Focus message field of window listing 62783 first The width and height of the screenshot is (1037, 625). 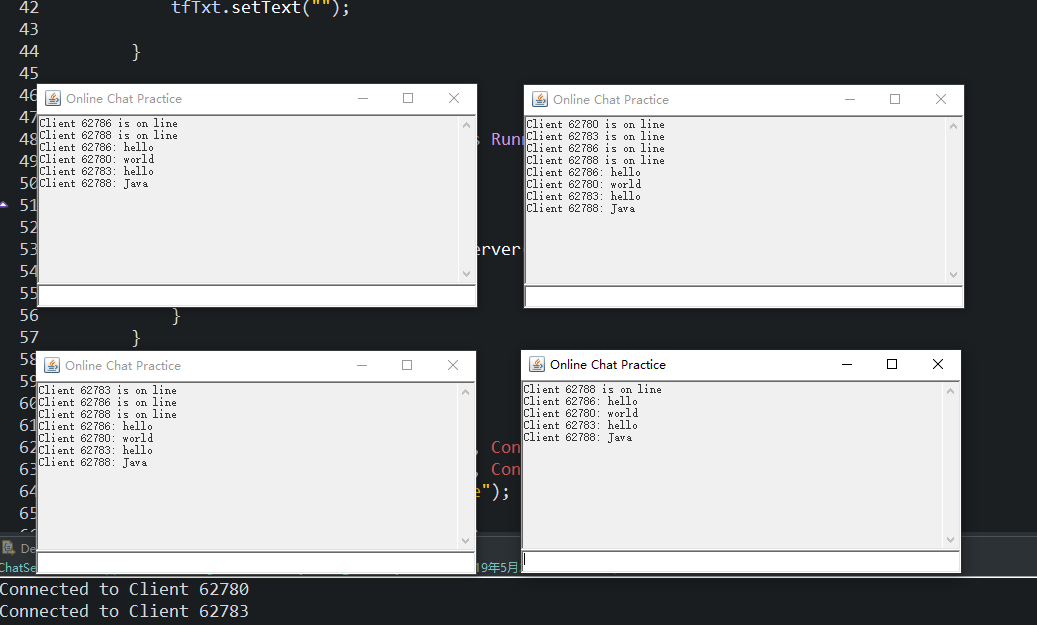256,562
